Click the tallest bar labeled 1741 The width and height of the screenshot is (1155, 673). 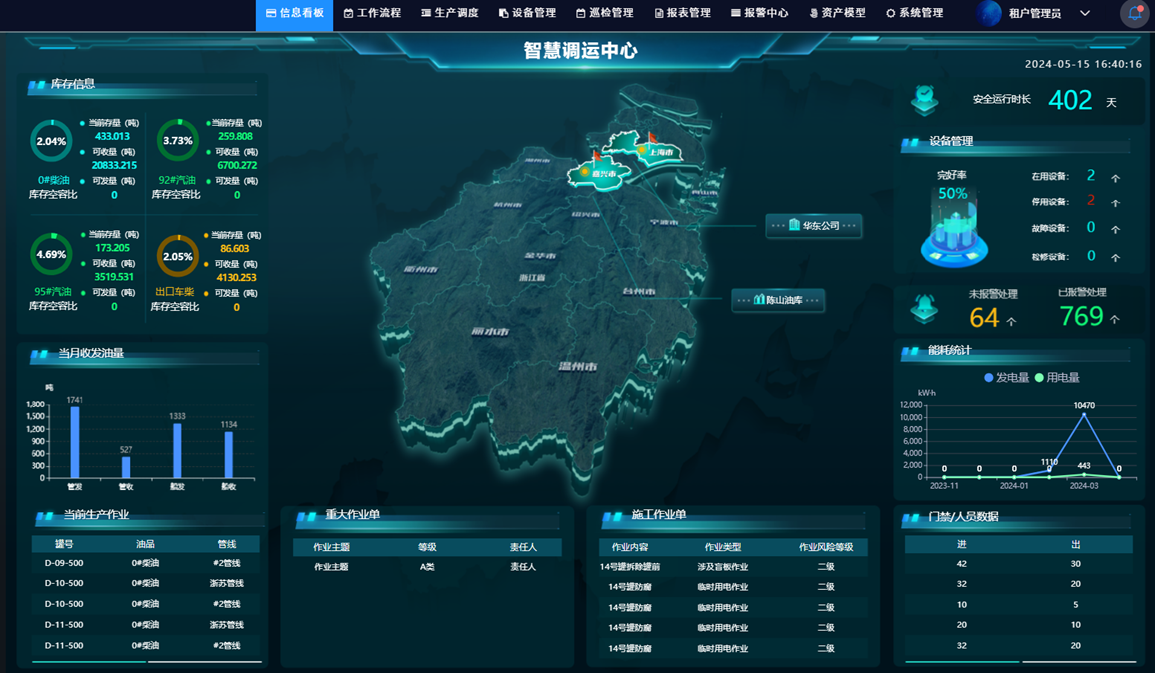pyautogui.click(x=75, y=442)
